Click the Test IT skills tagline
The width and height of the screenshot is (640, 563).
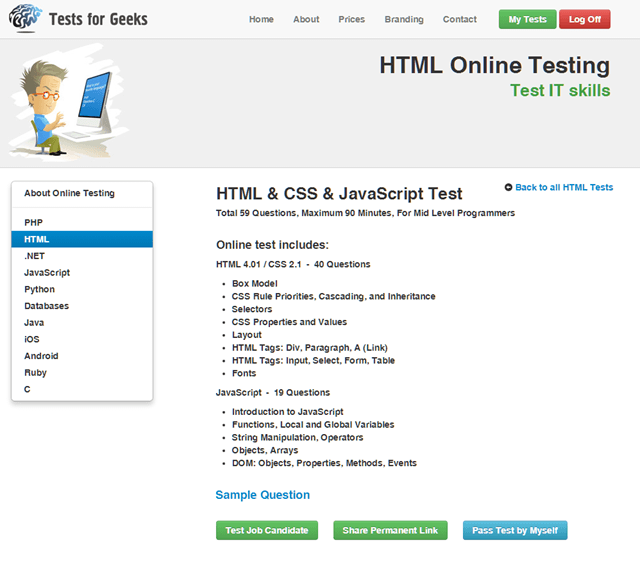click(x=560, y=91)
